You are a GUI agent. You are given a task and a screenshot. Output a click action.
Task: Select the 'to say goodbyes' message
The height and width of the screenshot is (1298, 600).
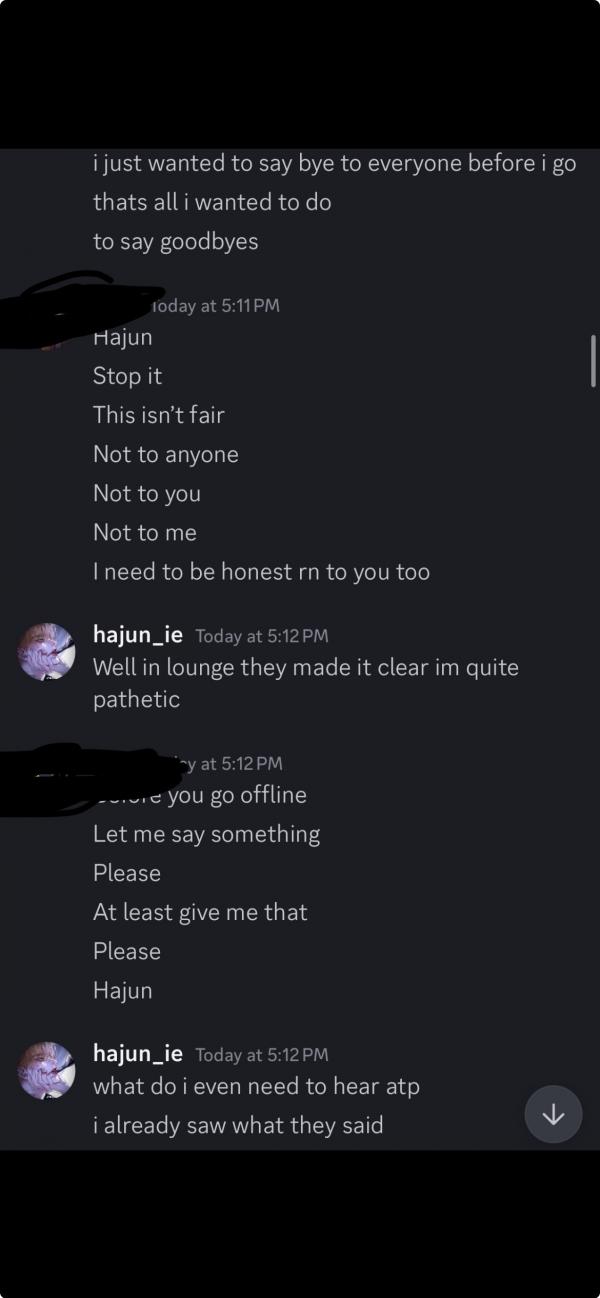coord(175,241)
